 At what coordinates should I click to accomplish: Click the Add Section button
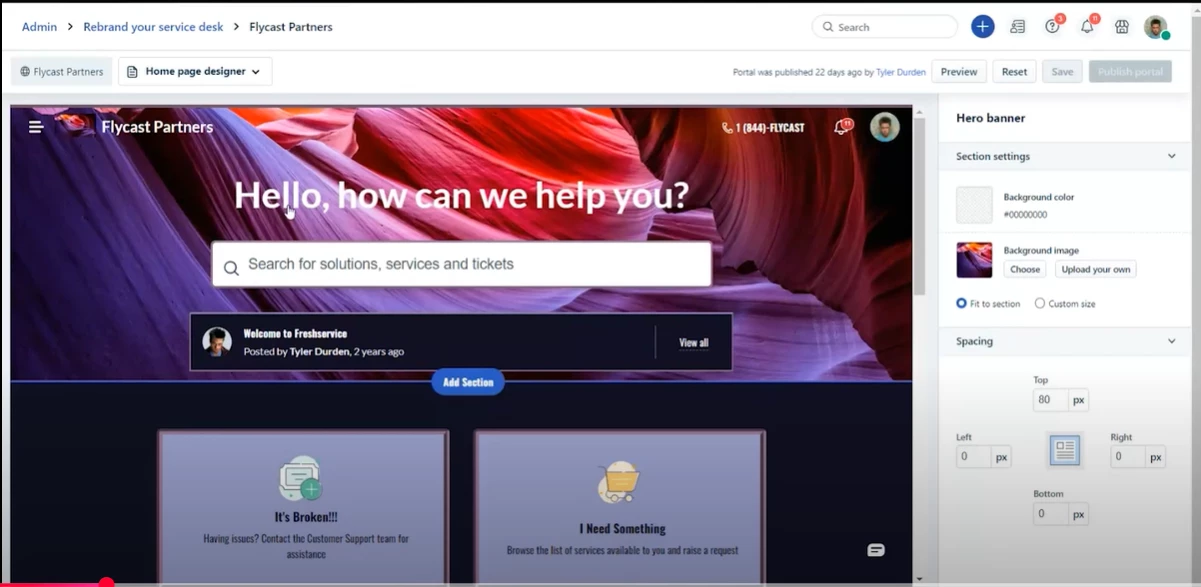click(x=468, y=382)
